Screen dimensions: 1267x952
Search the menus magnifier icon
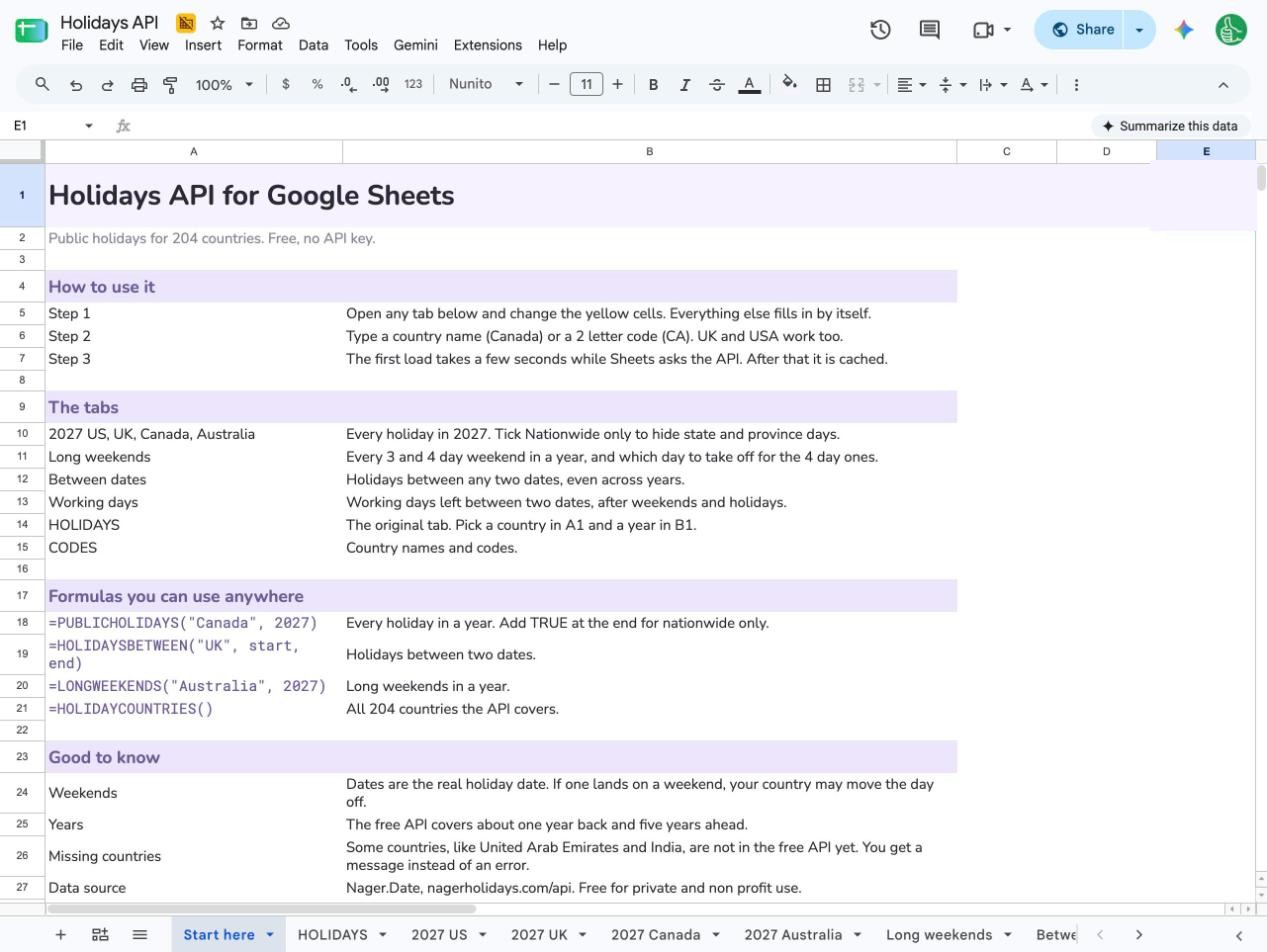point(42,85)
